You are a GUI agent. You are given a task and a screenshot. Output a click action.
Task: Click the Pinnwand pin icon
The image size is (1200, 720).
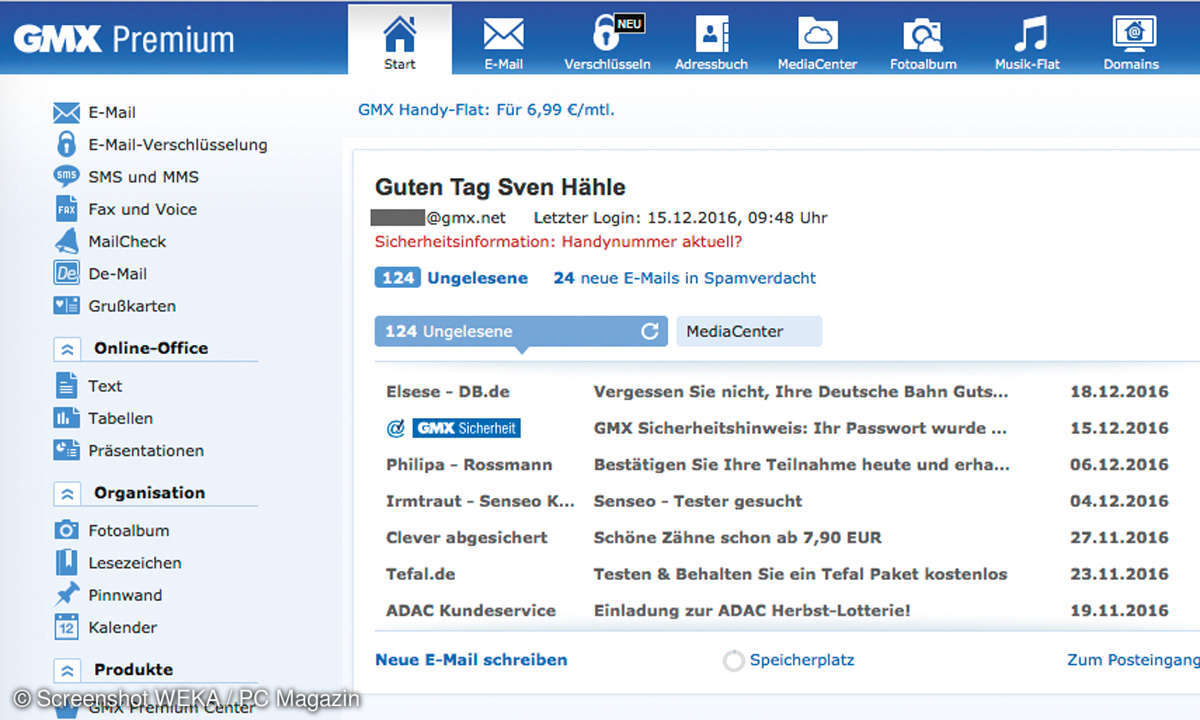[66, 595]
